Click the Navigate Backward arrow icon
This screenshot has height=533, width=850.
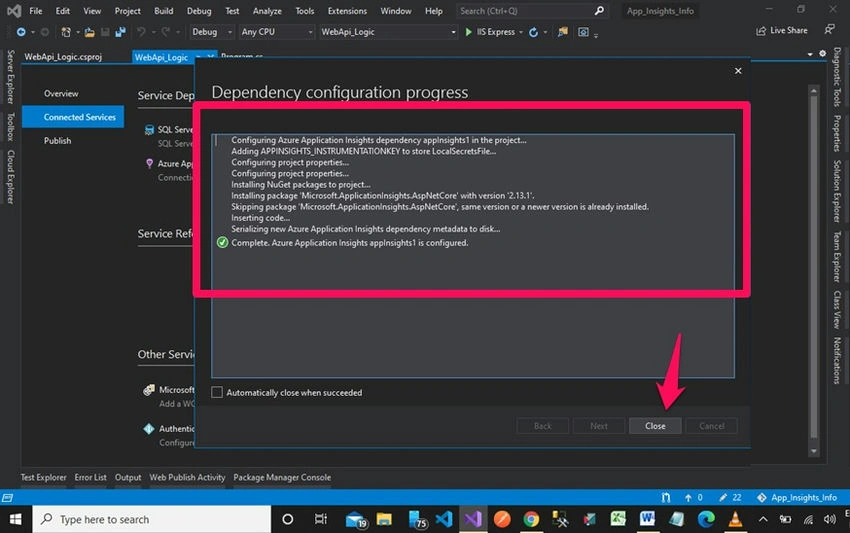pos(21,32)
